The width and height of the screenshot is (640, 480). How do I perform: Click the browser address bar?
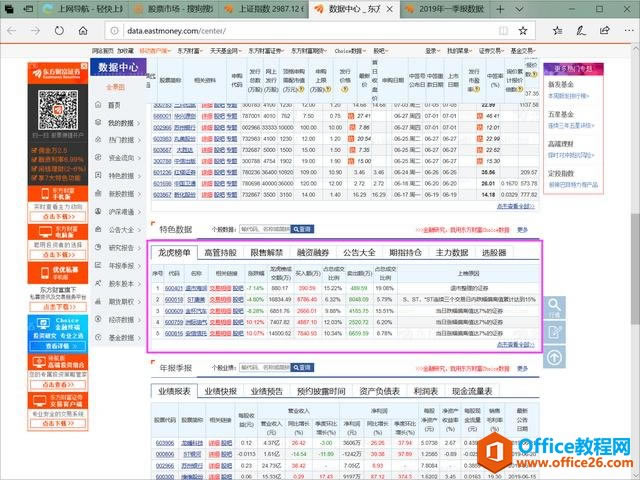(300, 30)
